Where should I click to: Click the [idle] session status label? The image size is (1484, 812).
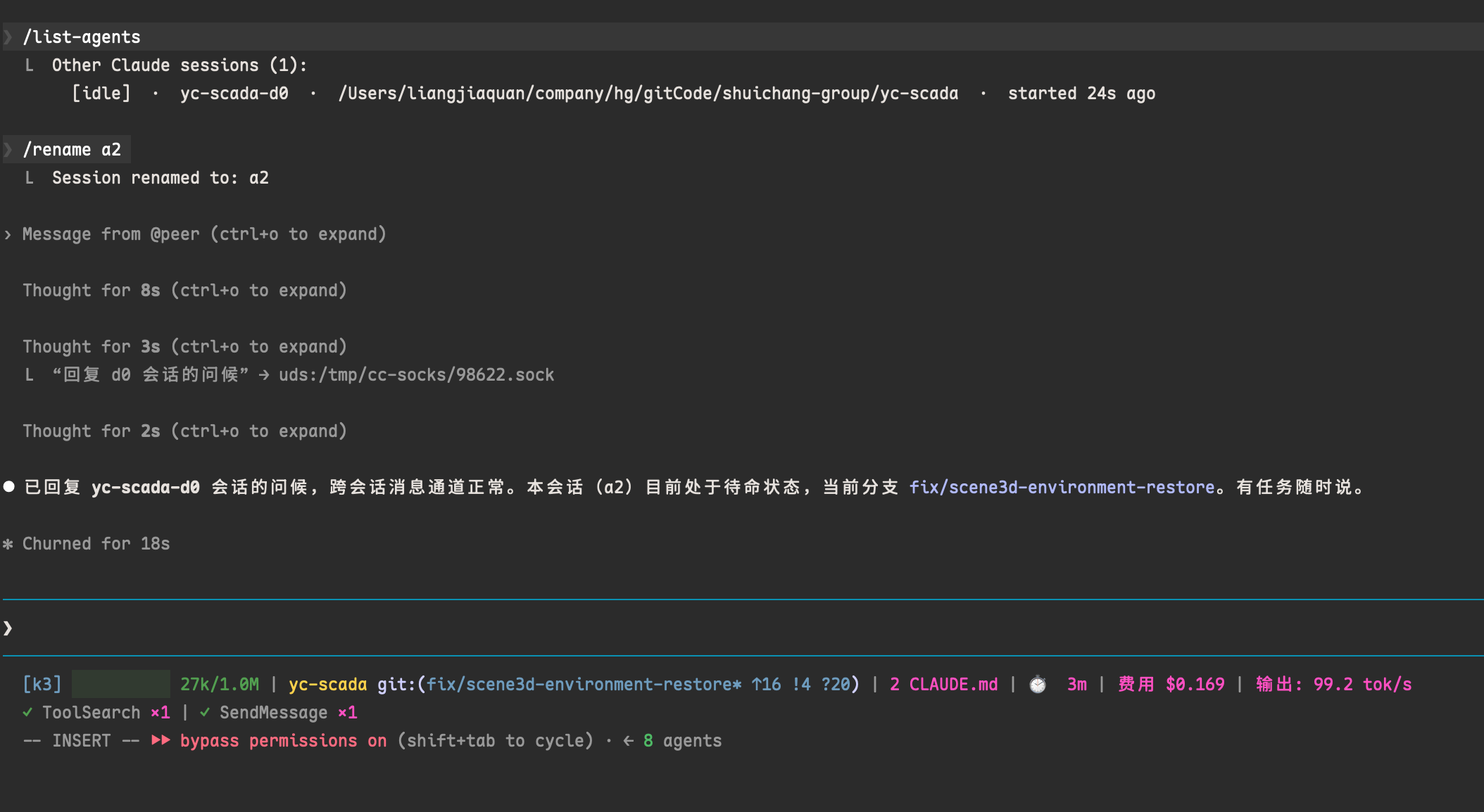tap(101, 93)
